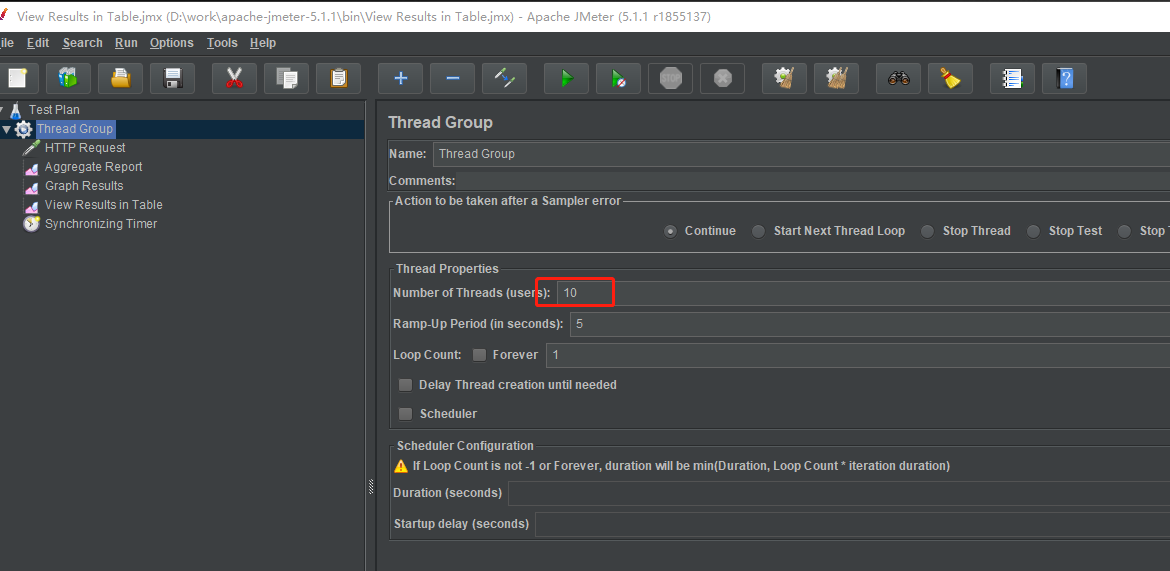This screenshot has width=1170, height=571.
Task: Save the test plan with floppy icon
Action: pyautogui.click(x=172, y=78)
